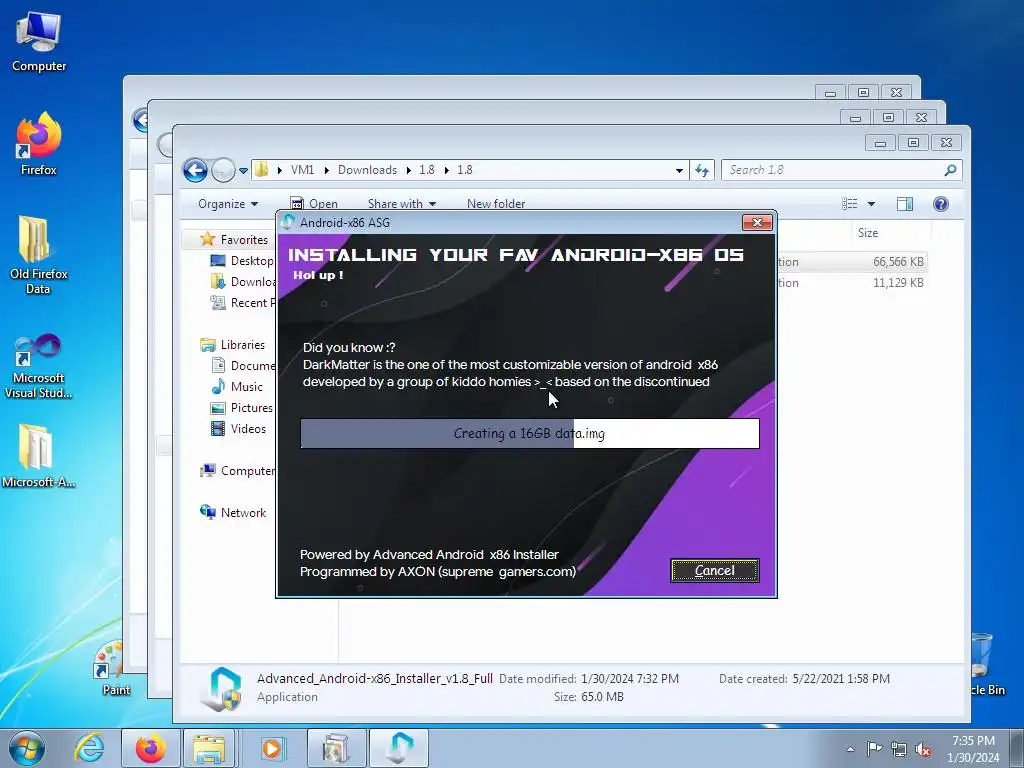Click the search magnifier icon
The width and height of the screenshot is (1024, 768).
coord(950,170)
